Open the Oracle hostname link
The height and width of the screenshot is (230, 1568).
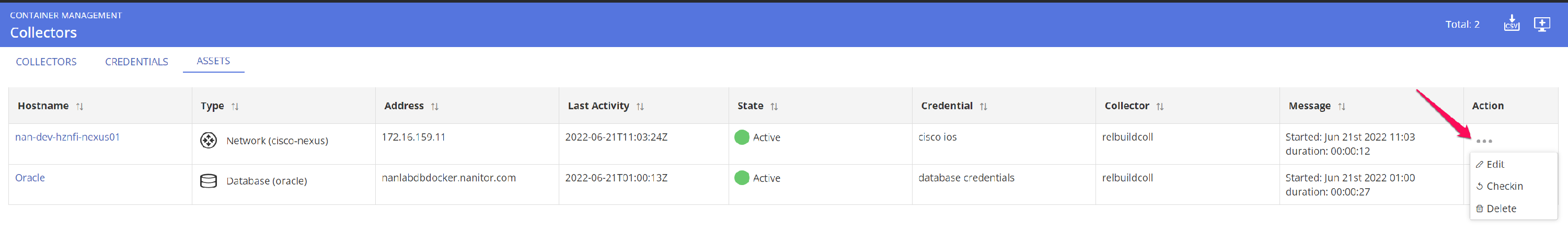coord(30,178)
